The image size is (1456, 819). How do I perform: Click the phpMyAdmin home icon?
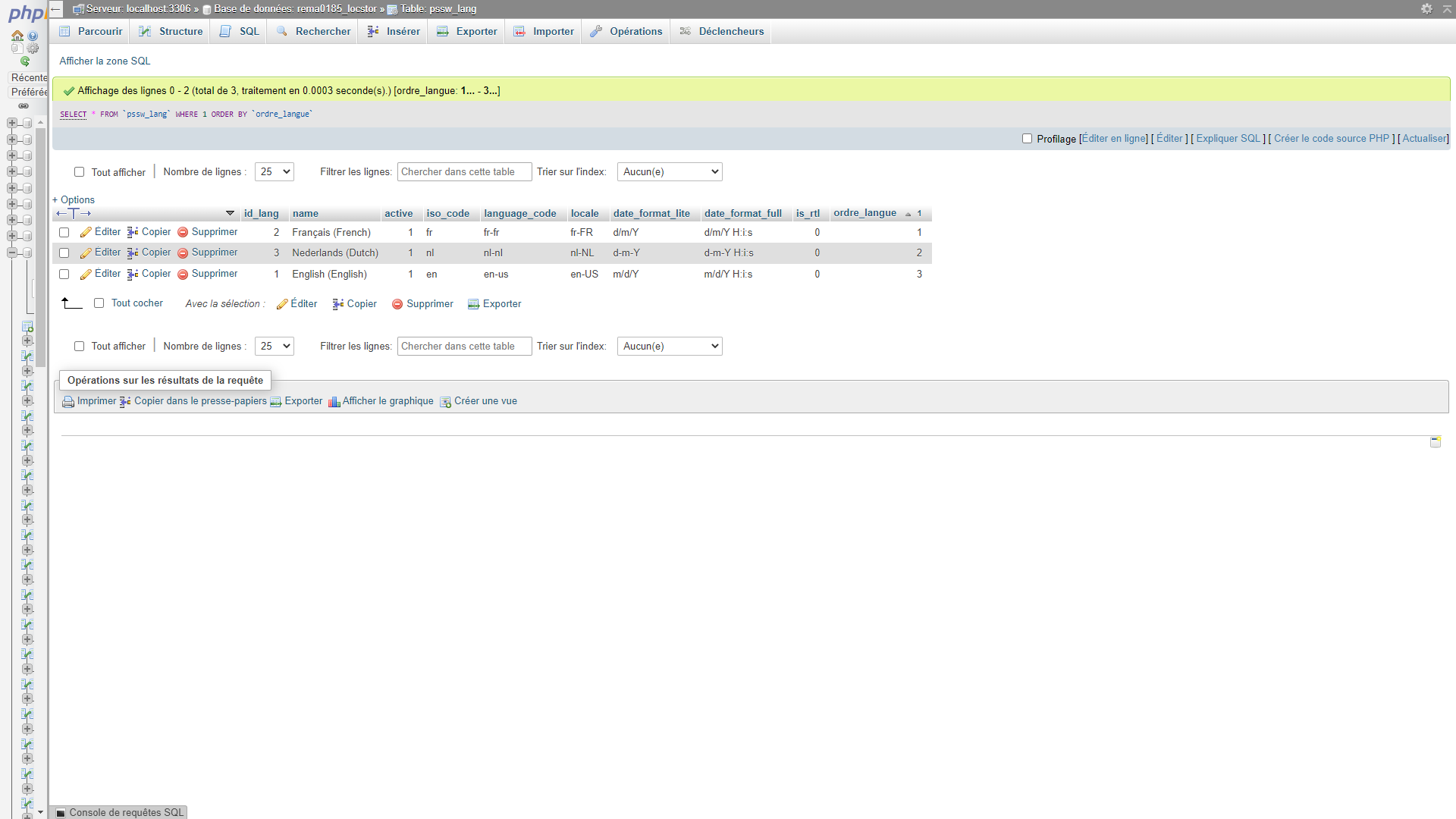coord(17,36)
